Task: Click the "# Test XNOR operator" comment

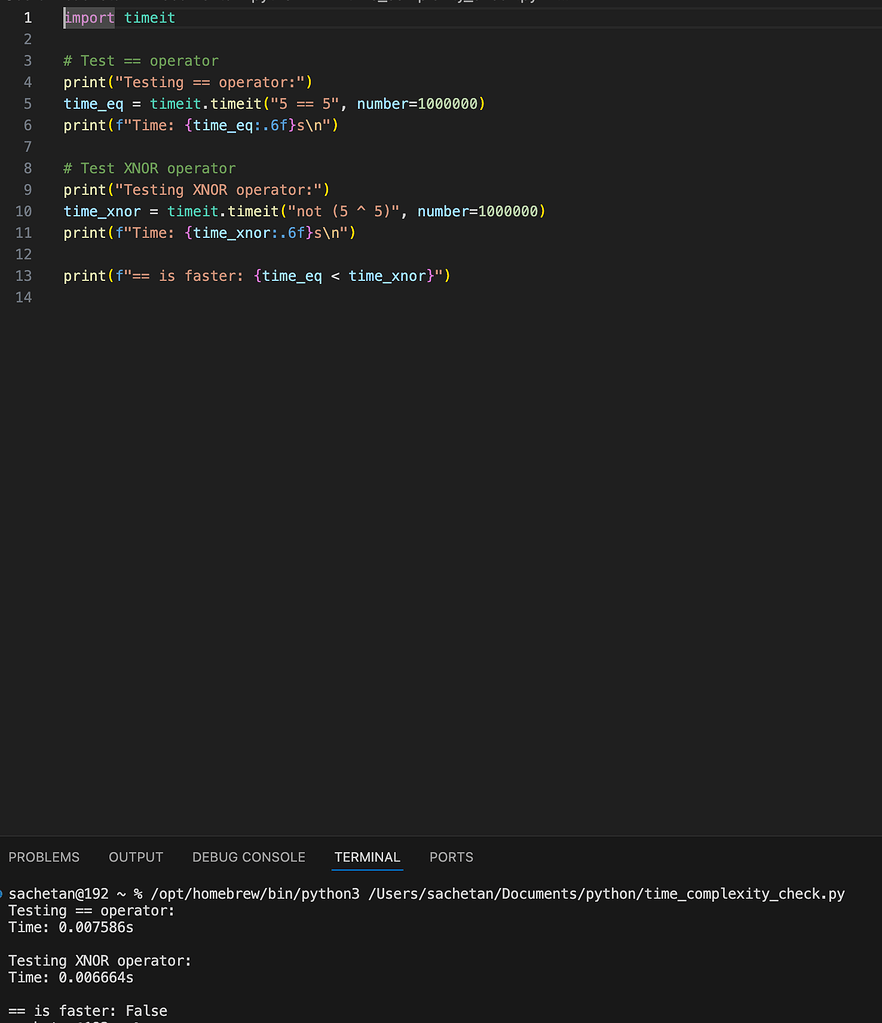Action: click(x=149, y=168)
